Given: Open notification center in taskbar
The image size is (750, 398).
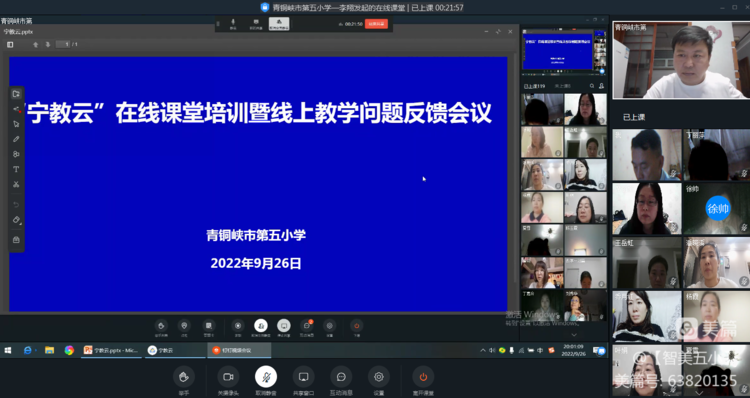Looking at the screenshot, I should tap(598, 350).
